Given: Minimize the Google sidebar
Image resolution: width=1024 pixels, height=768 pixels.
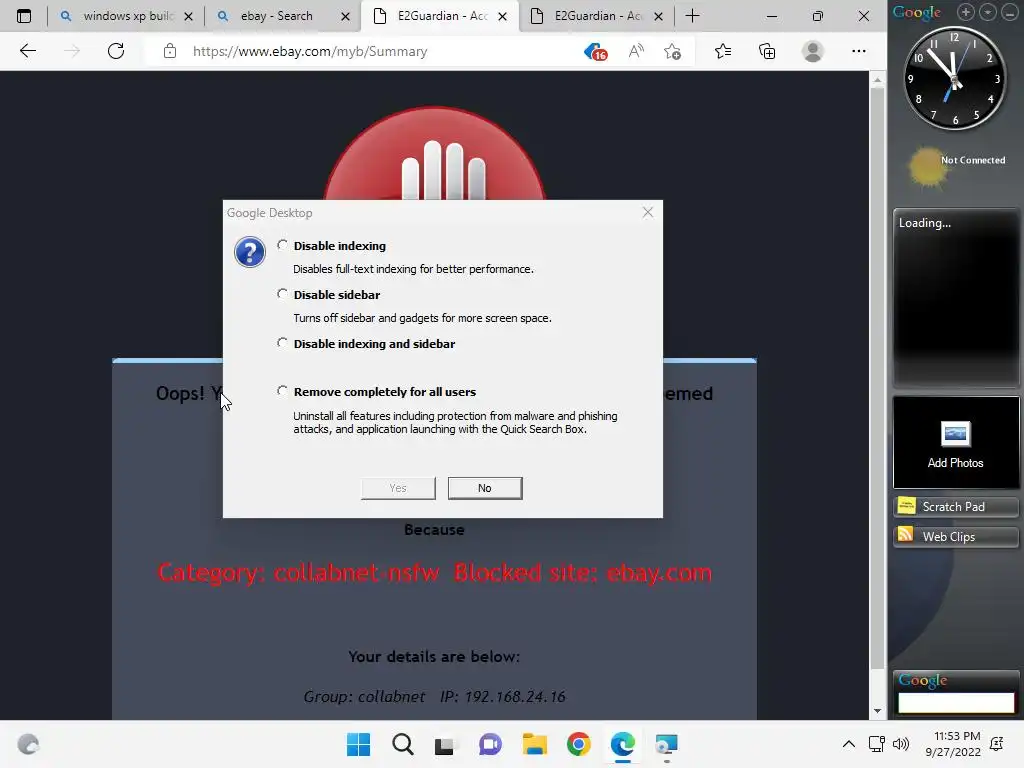Looking at the screenshot, I should coord(1009,12).
